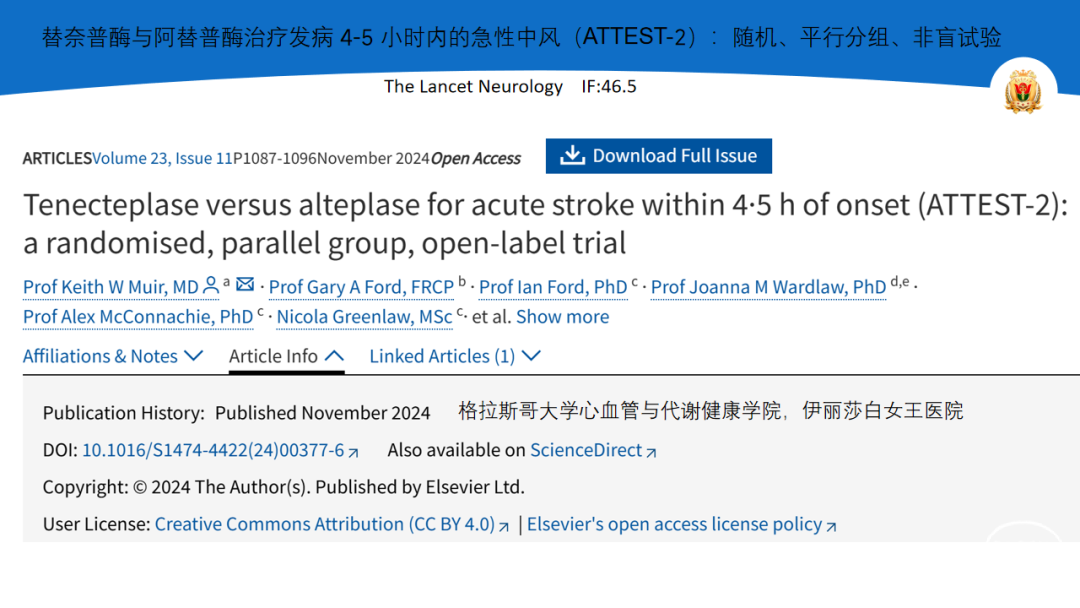Click the hospital emblem logo
Viewport: 1080px width, 608px height.
click(x=1023, y=92)
